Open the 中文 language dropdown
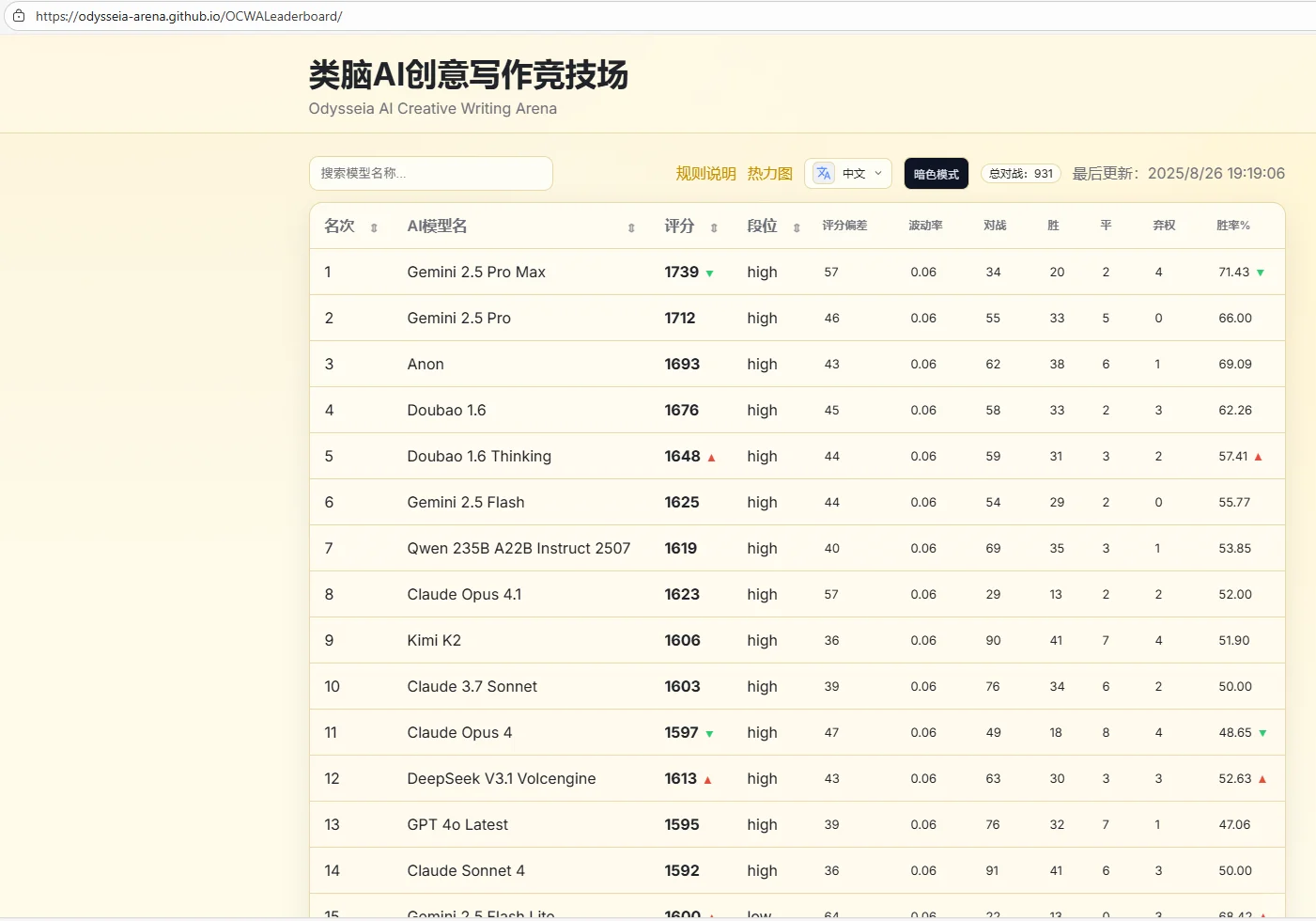1316x921 pixels. [x=853, y=173]
